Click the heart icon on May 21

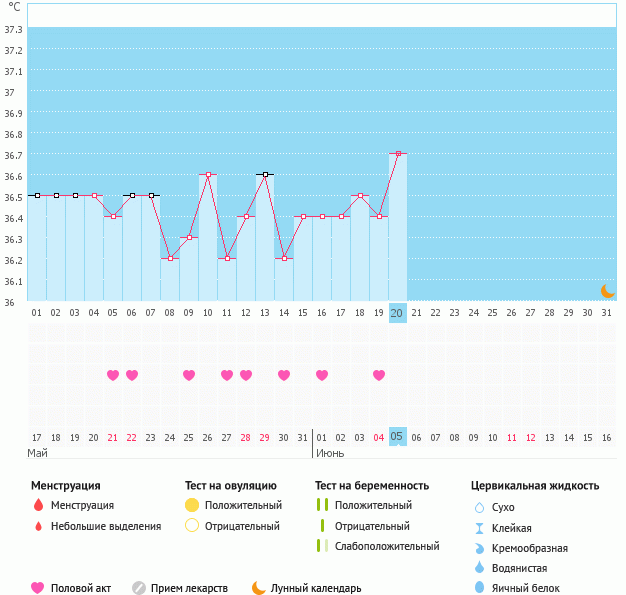tap(113, 375)
